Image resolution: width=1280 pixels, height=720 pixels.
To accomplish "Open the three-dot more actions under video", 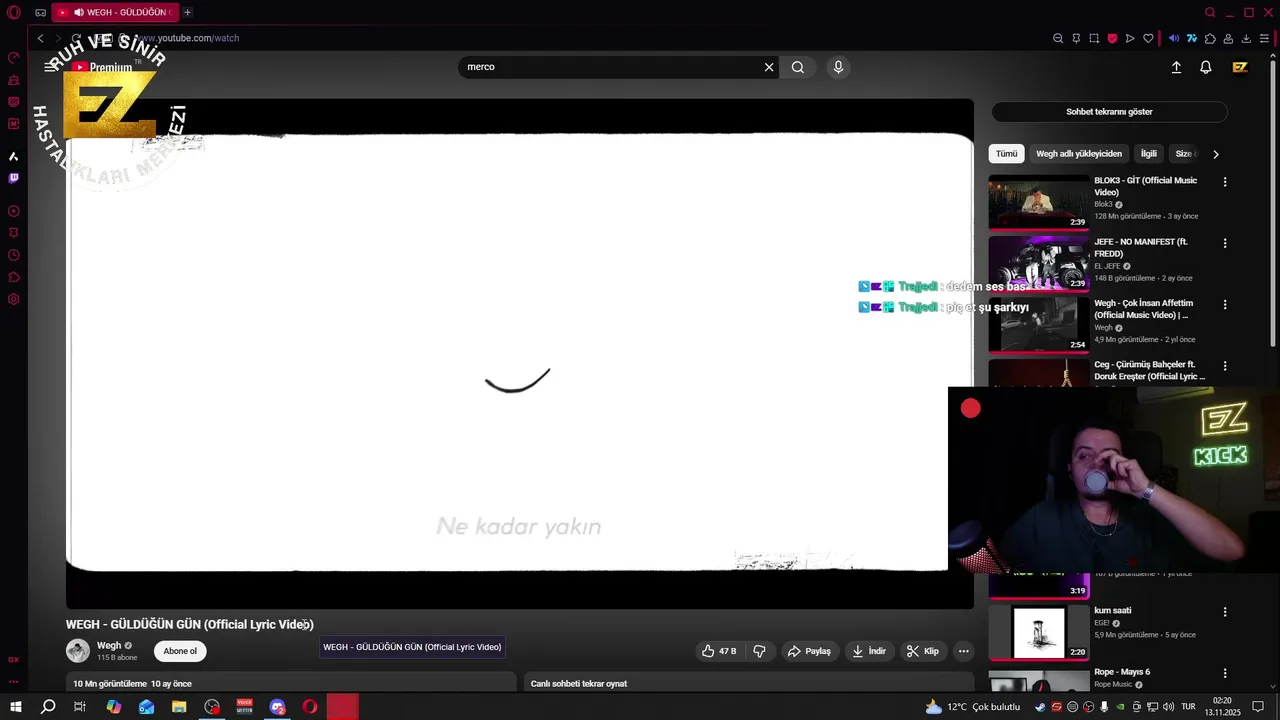I will click(x=964, y=651).
